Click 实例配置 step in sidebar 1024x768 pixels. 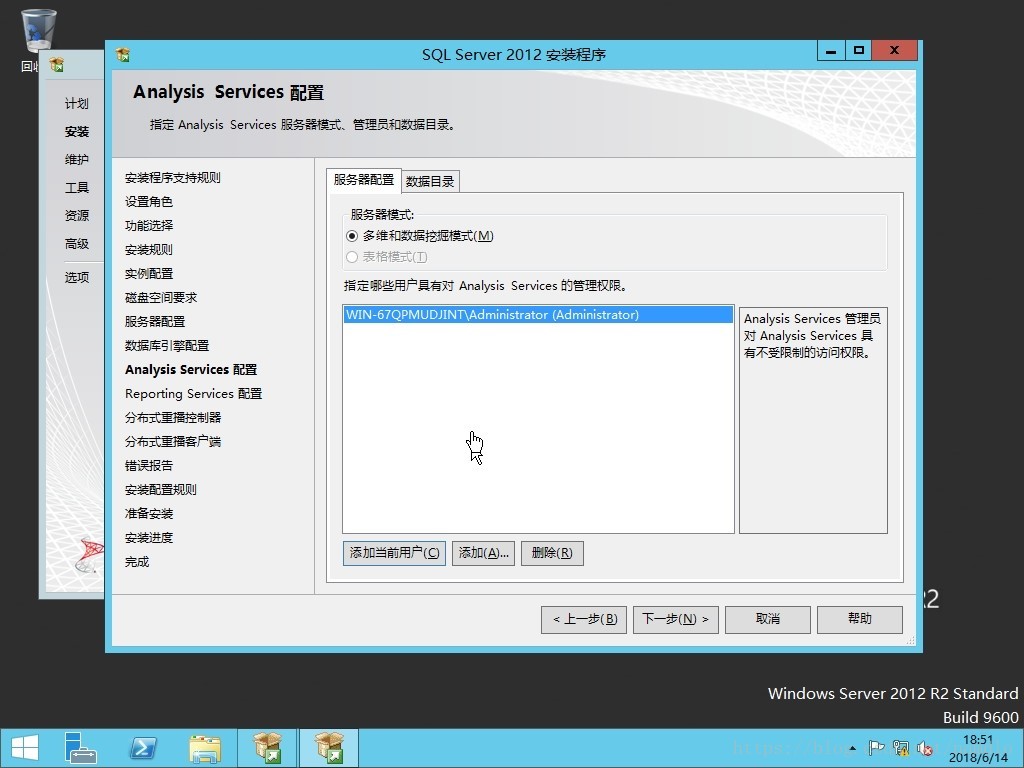[x=149, y=274]
